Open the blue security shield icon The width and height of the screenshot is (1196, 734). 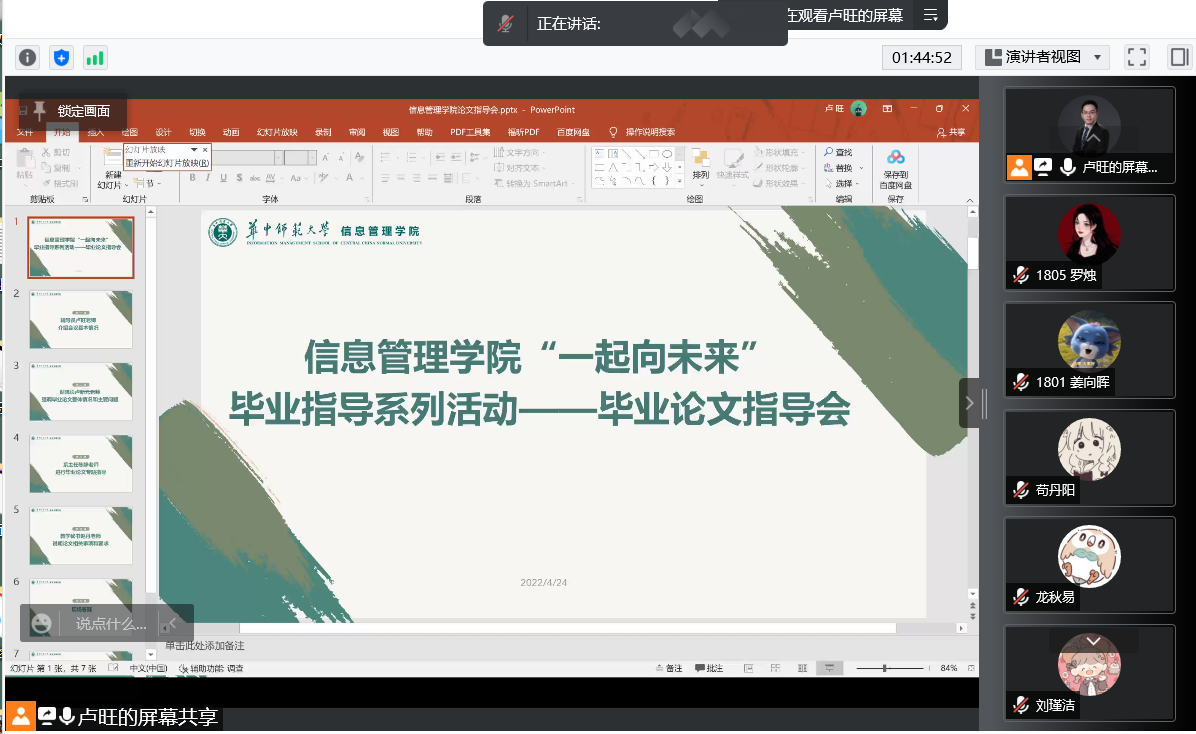[62, 58]
